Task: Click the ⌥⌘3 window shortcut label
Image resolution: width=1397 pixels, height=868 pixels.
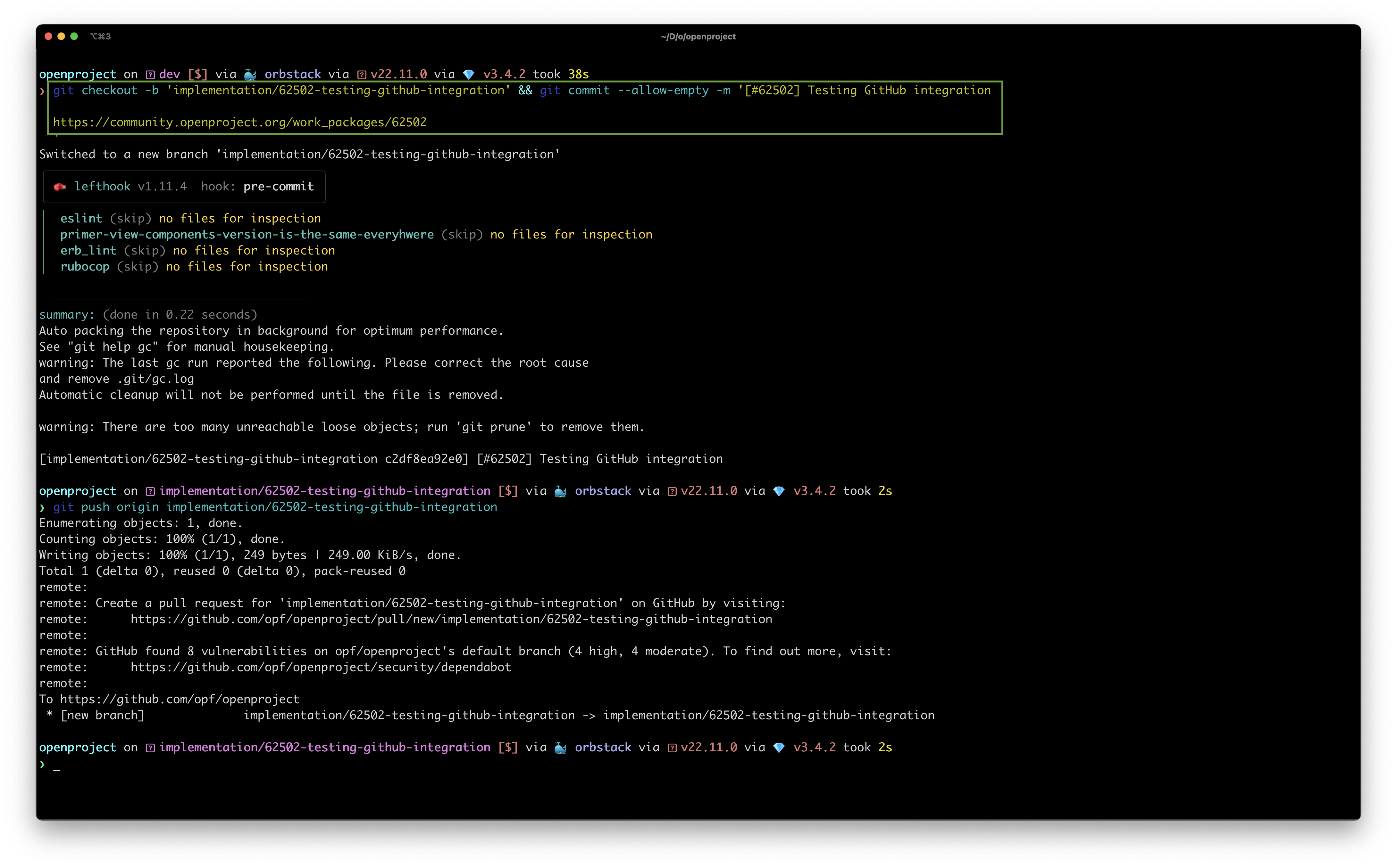Action: [x=100, y=36]
